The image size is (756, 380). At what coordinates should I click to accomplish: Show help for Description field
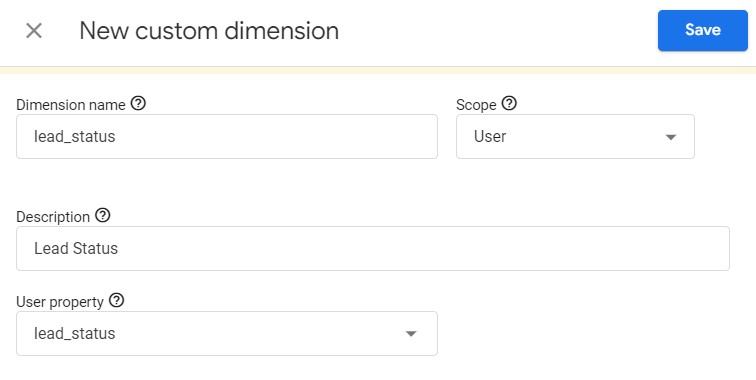point(103,215)
